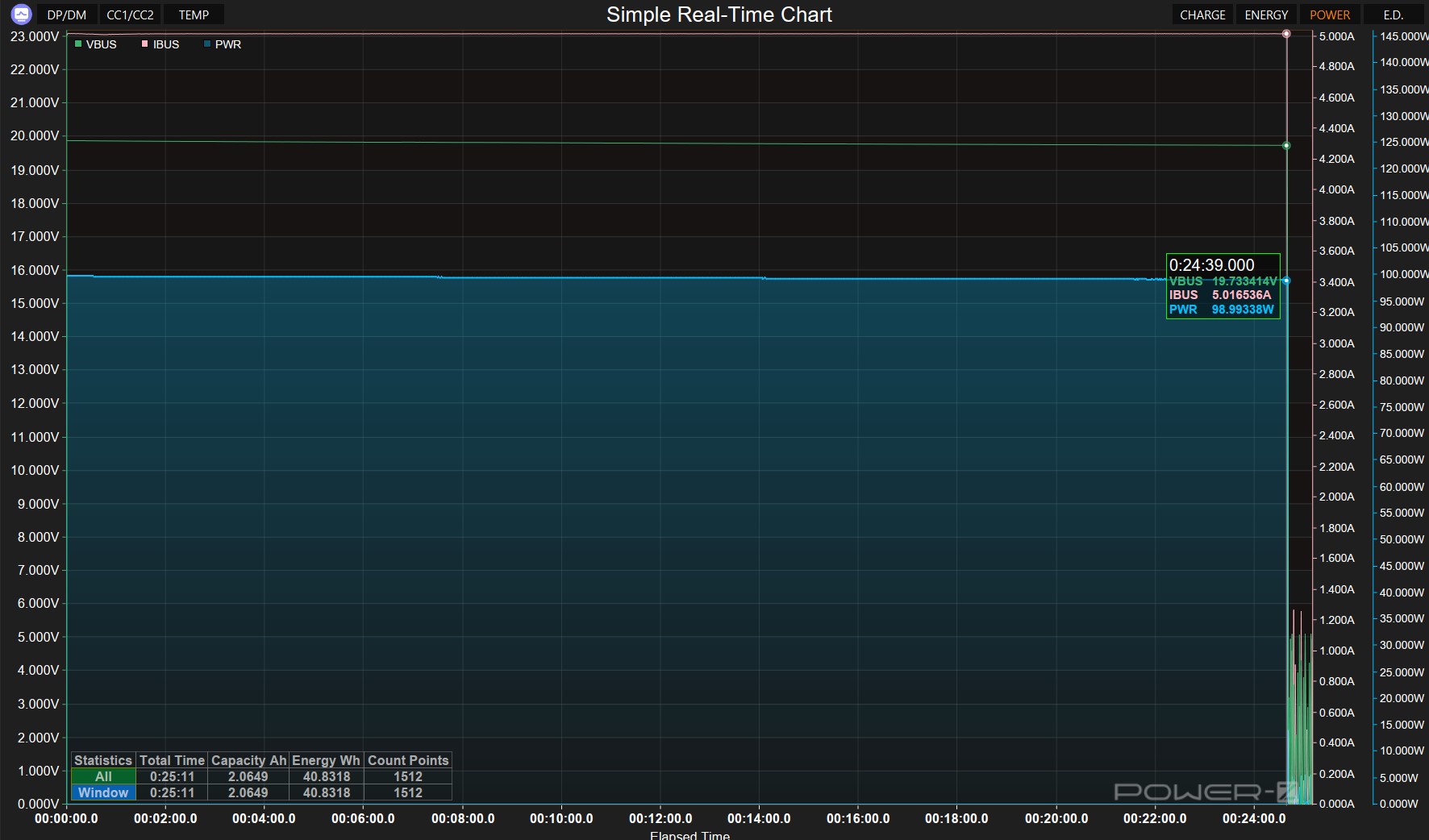Click the tooltip VBUS reading 19.733414V
Screen dimensions: 1429x840
coord(1244,281)
